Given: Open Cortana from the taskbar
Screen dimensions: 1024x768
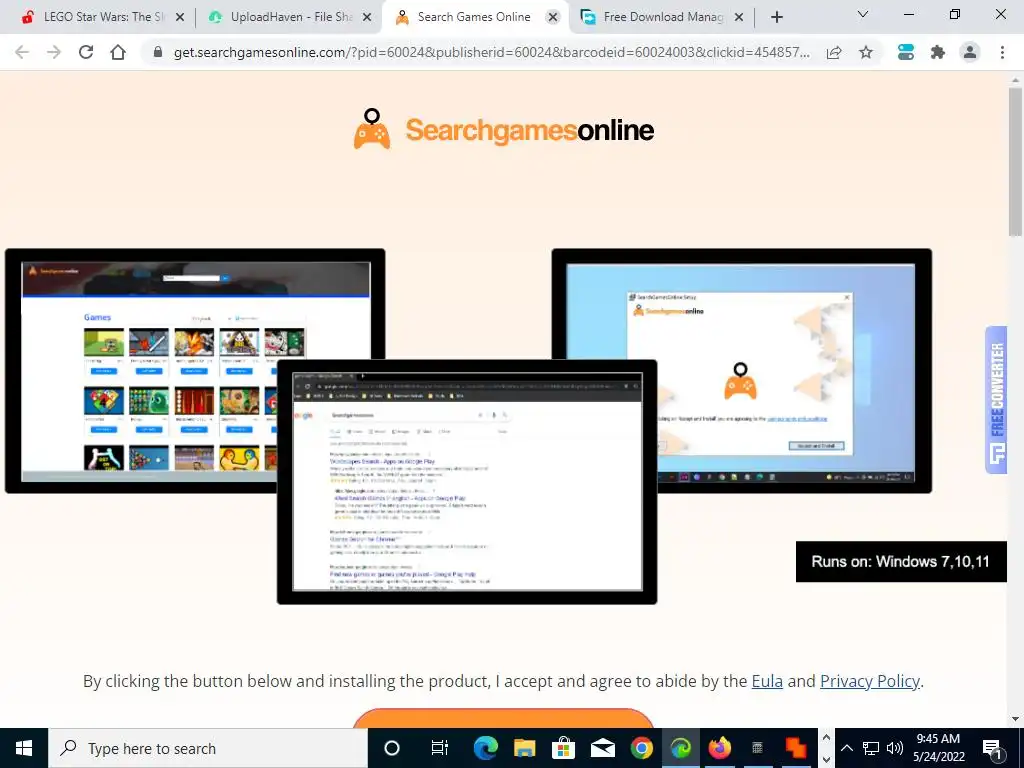Looking at the screenshot, I should (392, 748).
